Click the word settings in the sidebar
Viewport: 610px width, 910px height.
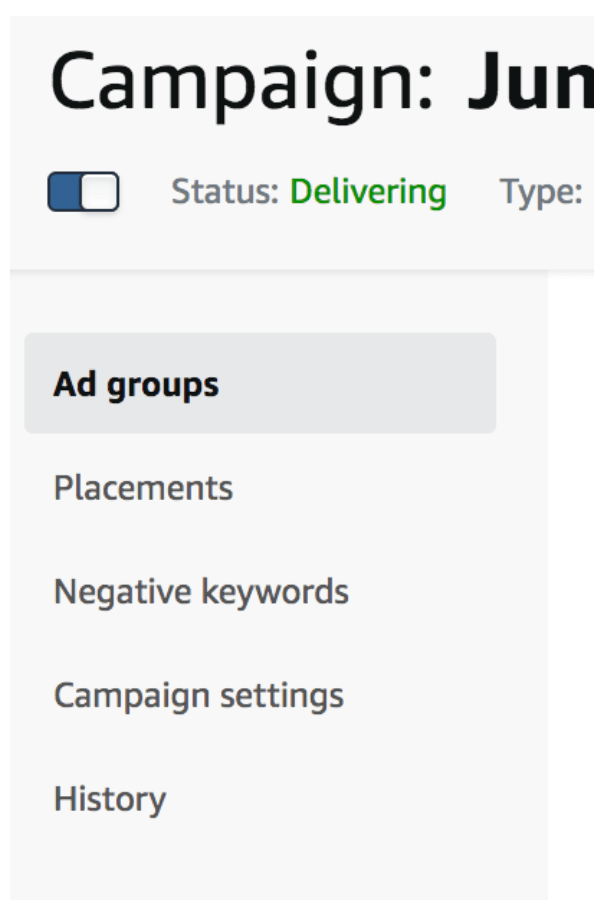click(281, 696)
